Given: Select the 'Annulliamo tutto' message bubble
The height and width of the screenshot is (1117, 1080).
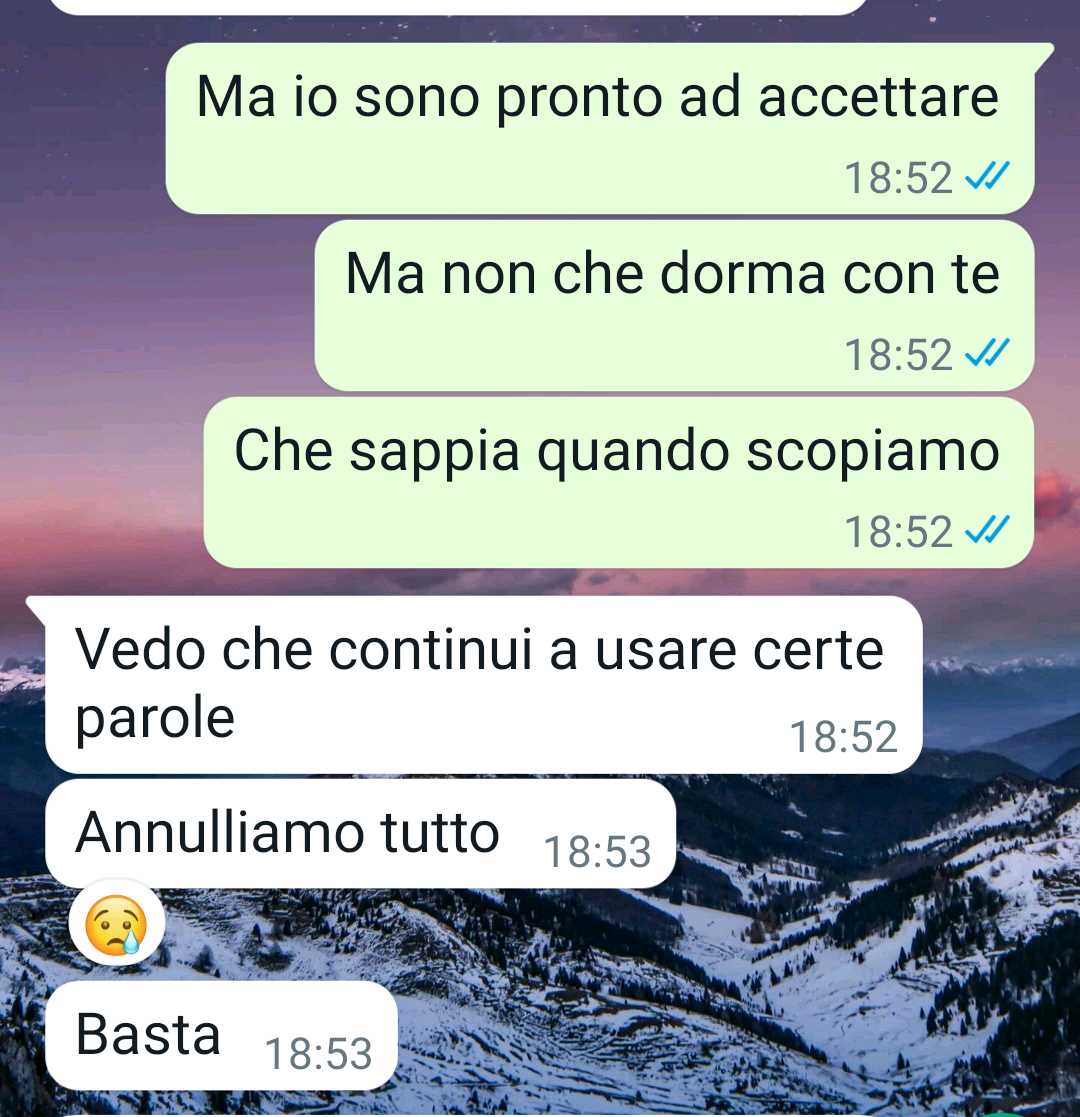Looking at the screenshot, I should [360, 833].
